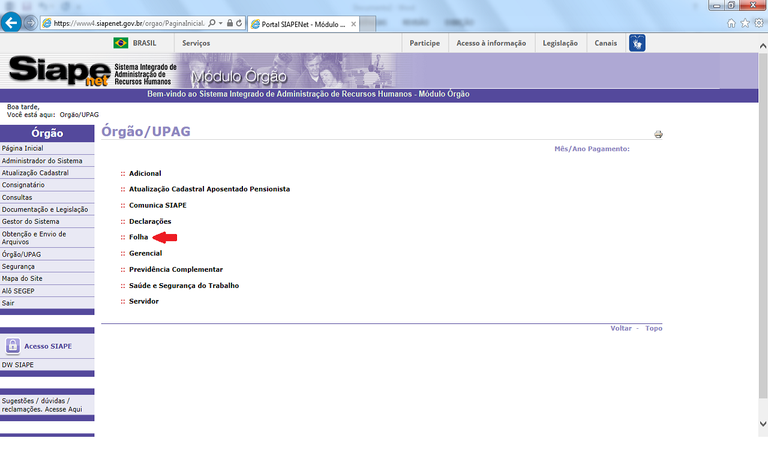The width and height of the screenshot is (768, 456).
Task: Click the page scrollbar down arrow
Action: (x=763, y=424)
